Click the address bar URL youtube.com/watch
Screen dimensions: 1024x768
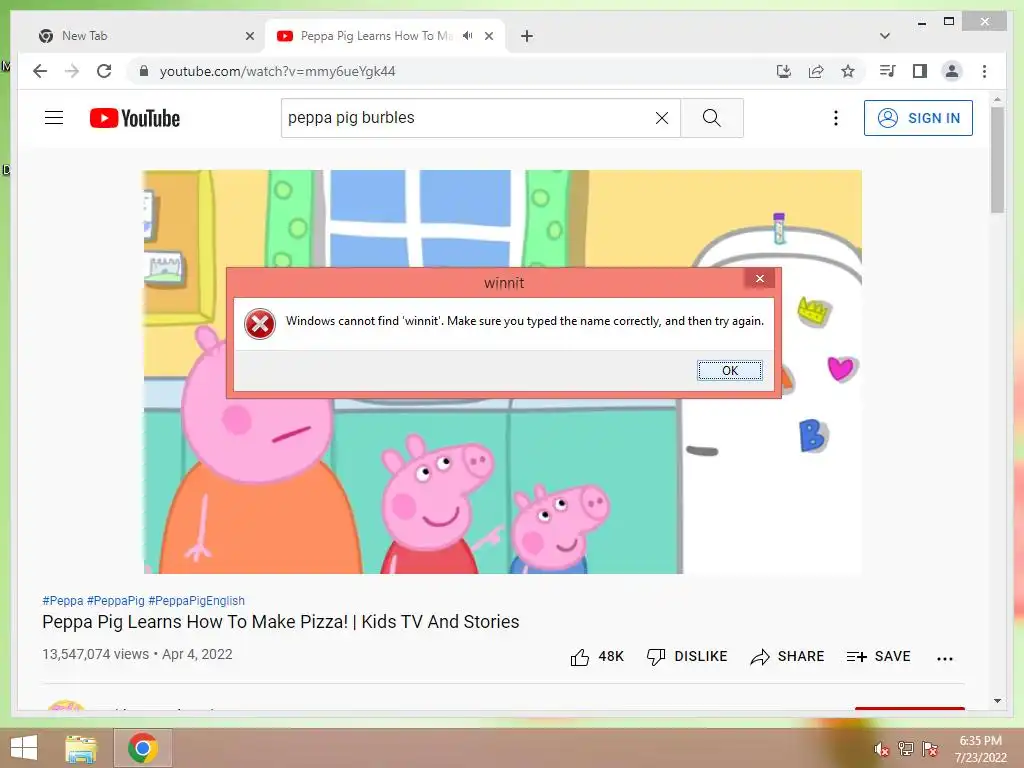click(x=277, y=71)
